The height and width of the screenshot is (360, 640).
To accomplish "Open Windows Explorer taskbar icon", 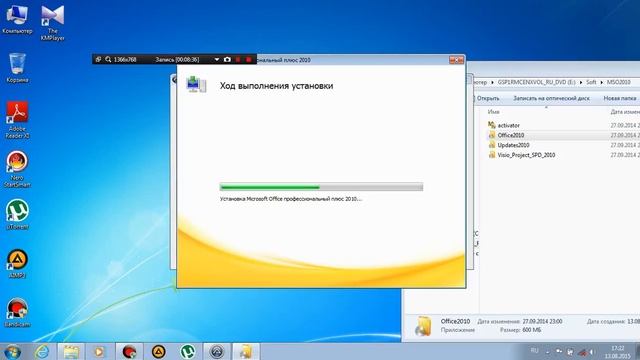I will tap(71, 352).
